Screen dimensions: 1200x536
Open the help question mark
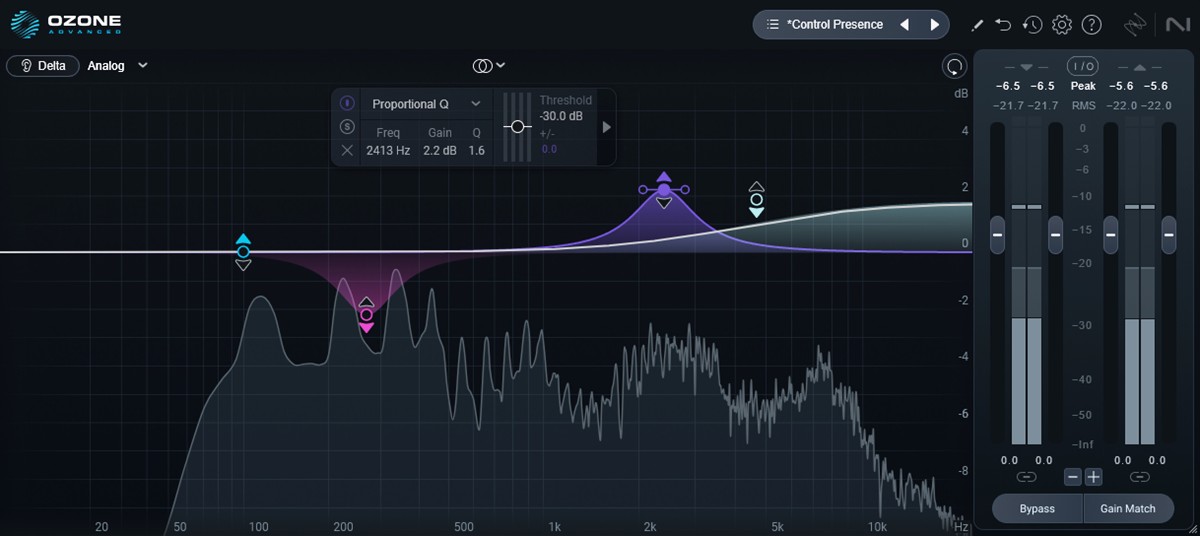coord(1092,24)
